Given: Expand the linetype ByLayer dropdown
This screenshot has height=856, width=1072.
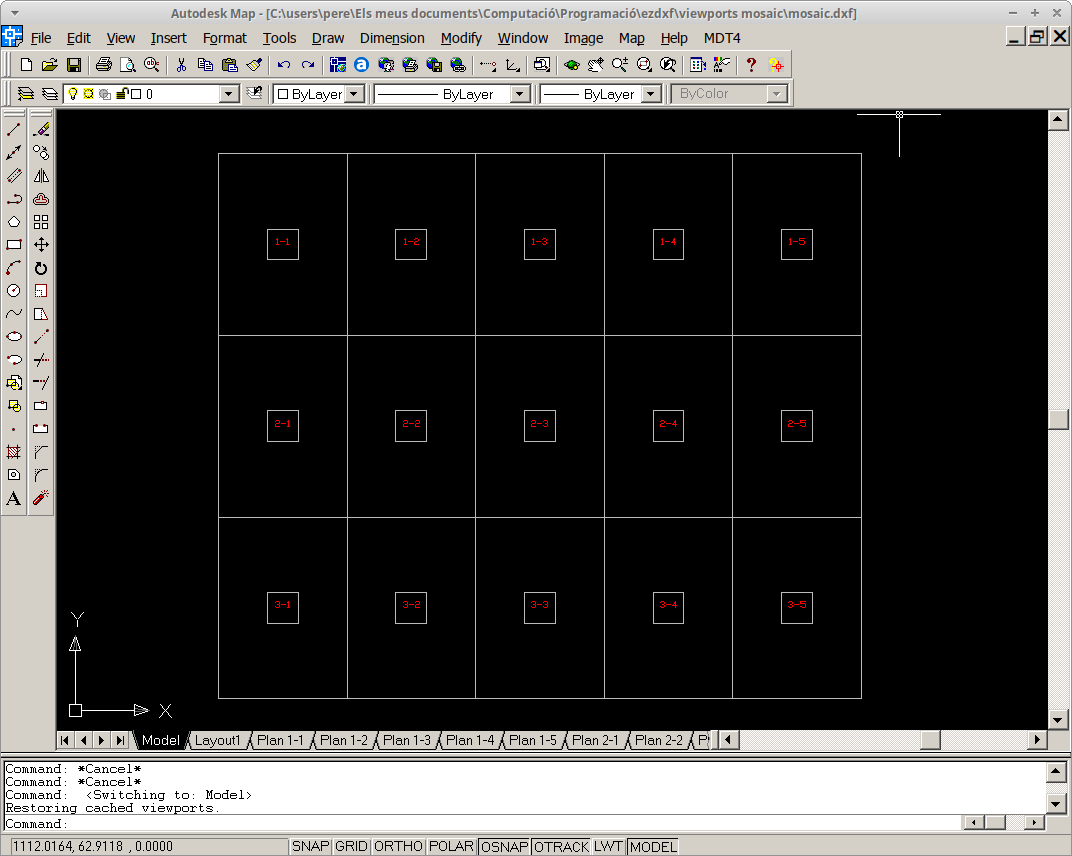Looking at the screenshot, I should pos(520,94).
